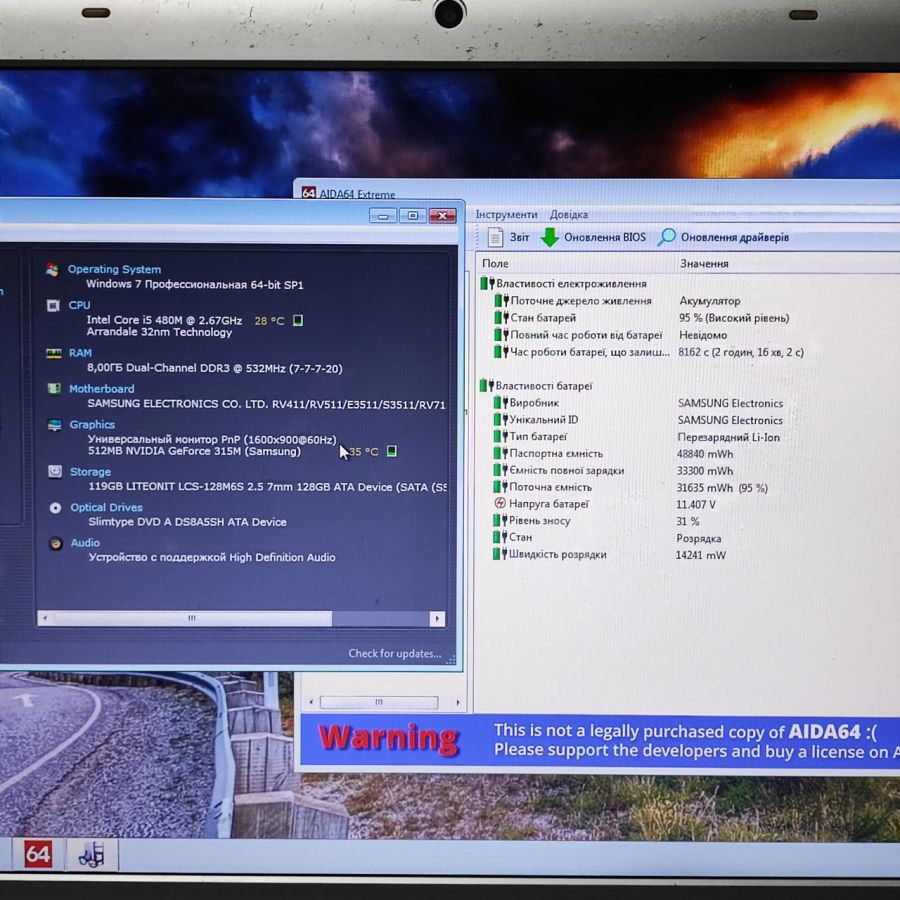
Task: Click the Optical Drives heading link
Action: pyautogui.click(x=106, y=507)
